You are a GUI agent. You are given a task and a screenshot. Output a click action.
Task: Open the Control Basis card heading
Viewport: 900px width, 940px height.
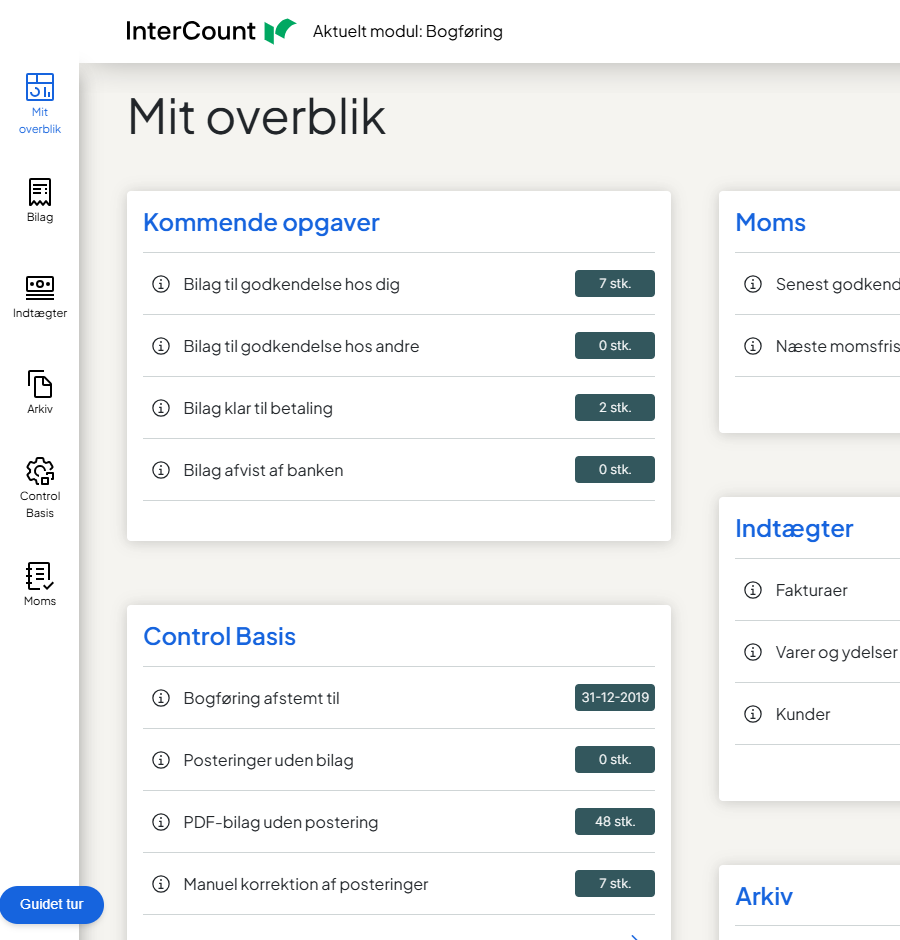[219, 636]
